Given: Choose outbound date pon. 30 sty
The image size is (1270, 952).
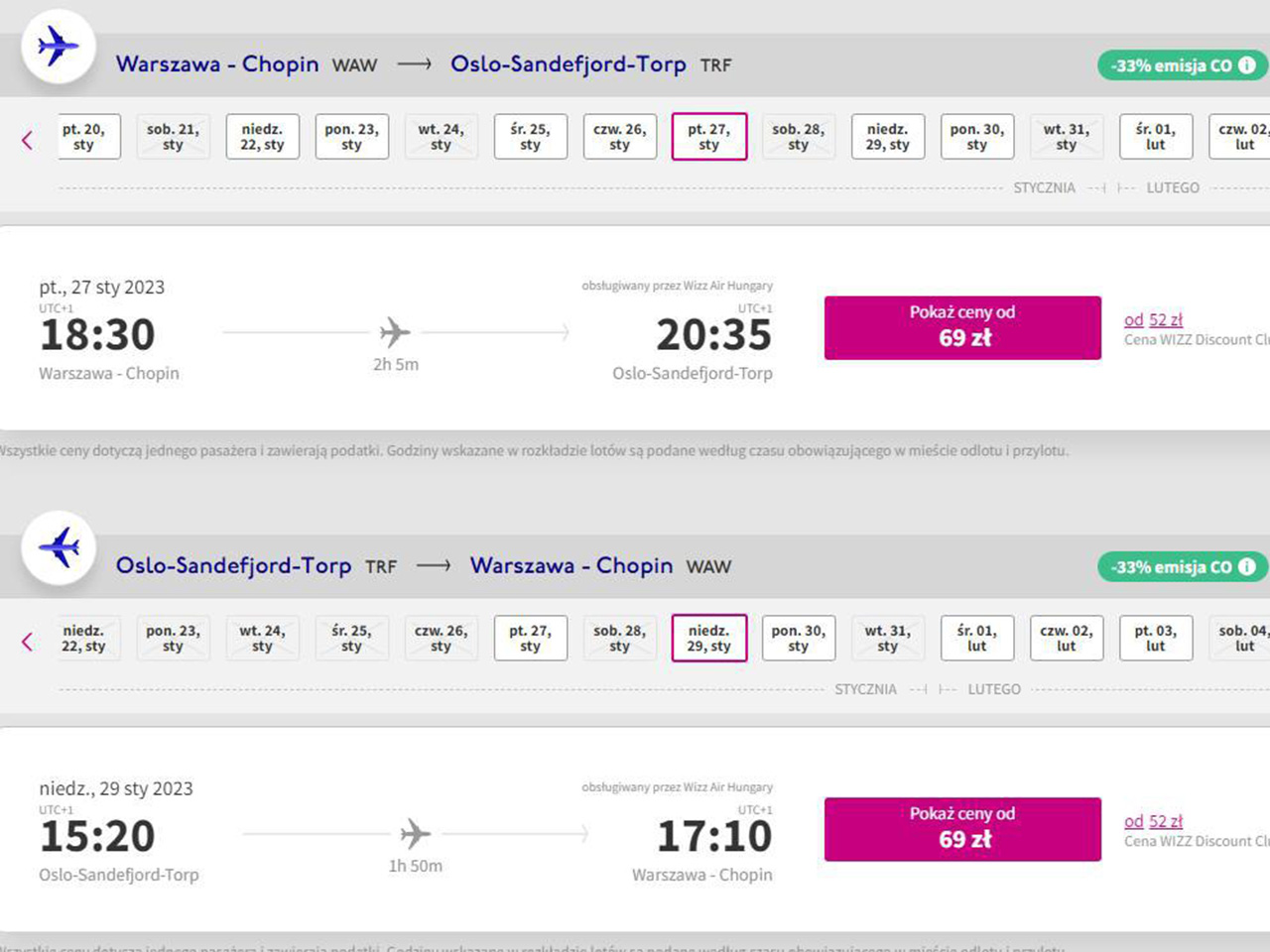Looking at the screenshot, I should click(976, 137).
